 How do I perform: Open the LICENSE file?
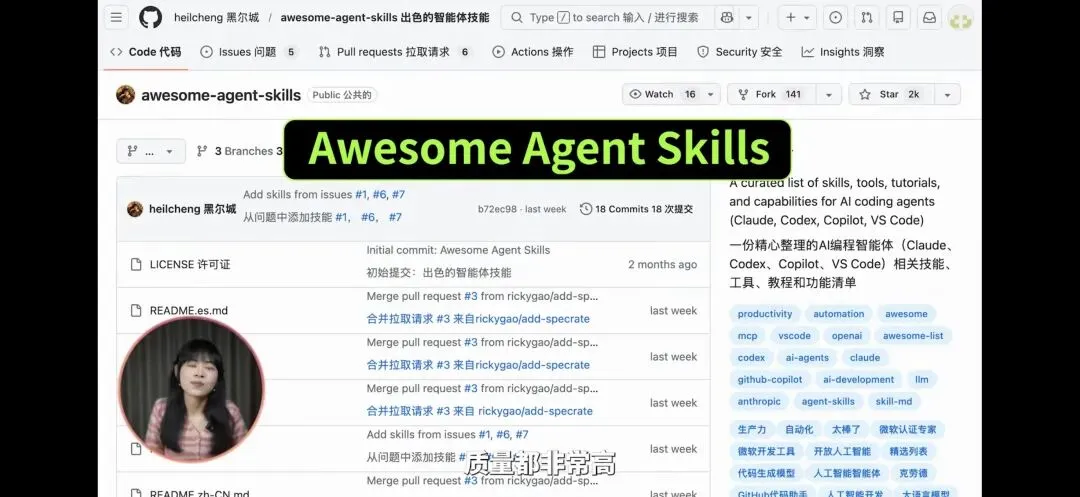click(190, 264)
